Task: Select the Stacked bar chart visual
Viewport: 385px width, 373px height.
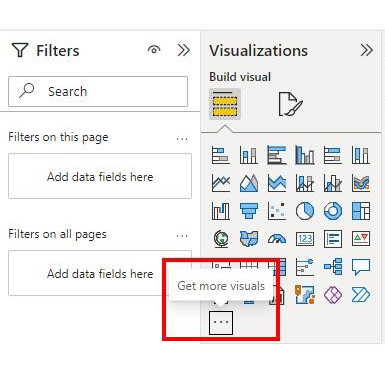Action: click(220, 155)
